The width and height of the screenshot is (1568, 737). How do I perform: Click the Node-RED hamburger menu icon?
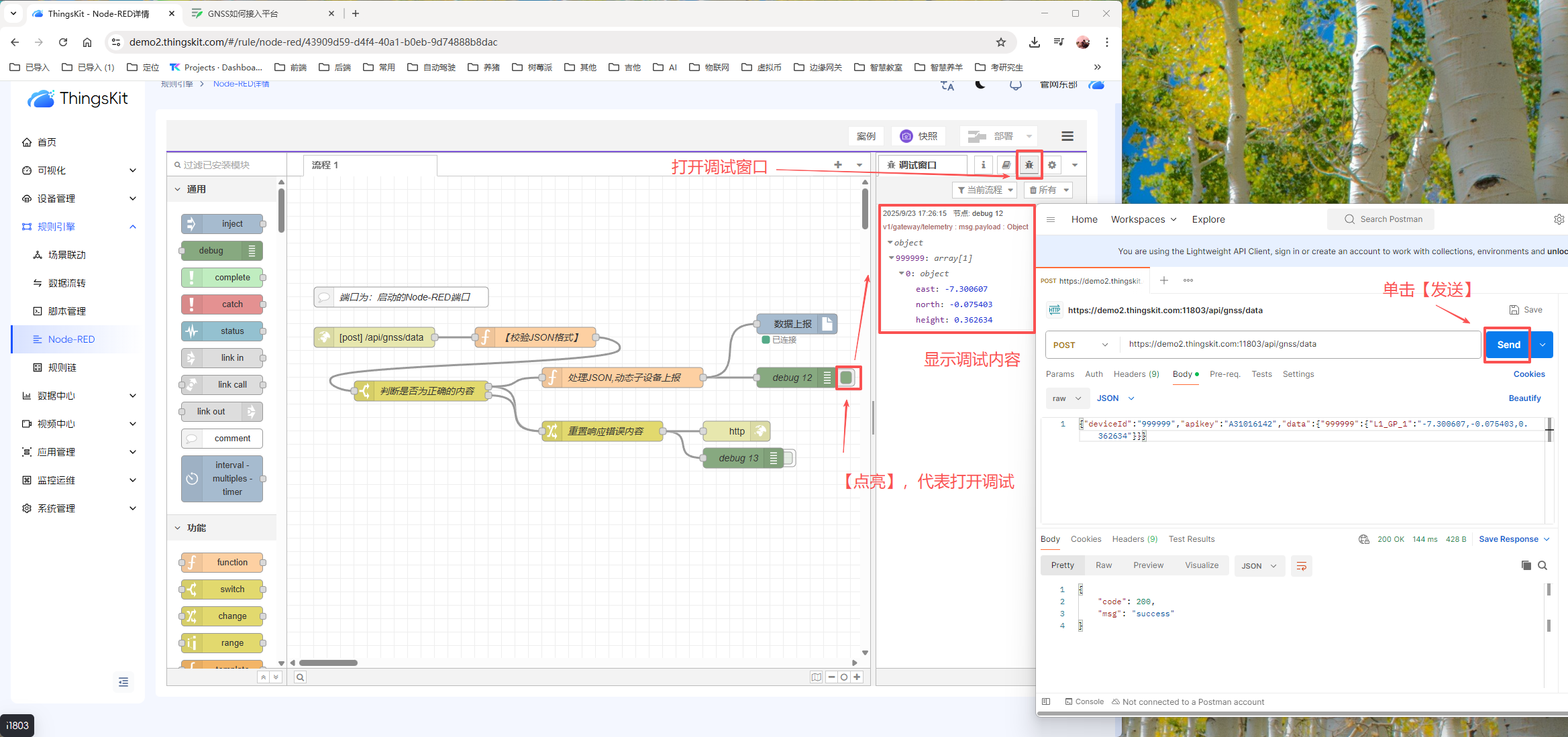(1067, 136)
